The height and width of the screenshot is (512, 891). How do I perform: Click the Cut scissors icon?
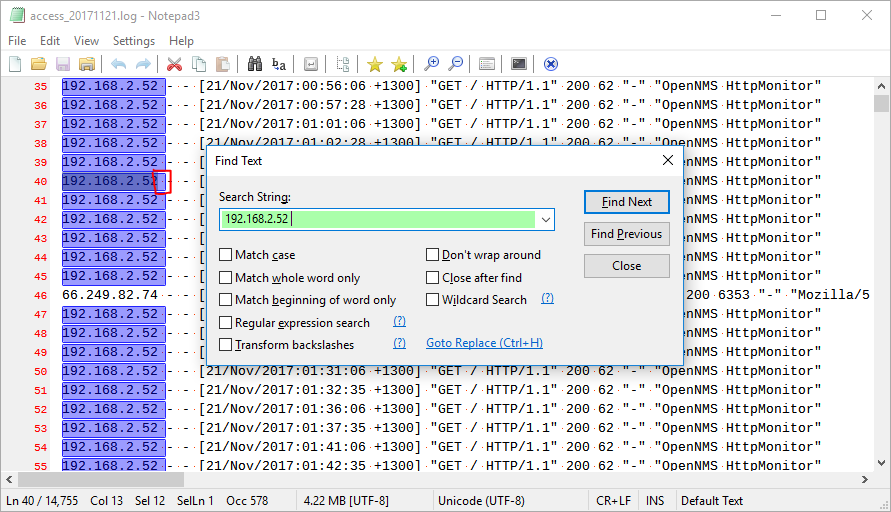pyautogui.click(x=174, y=64)
